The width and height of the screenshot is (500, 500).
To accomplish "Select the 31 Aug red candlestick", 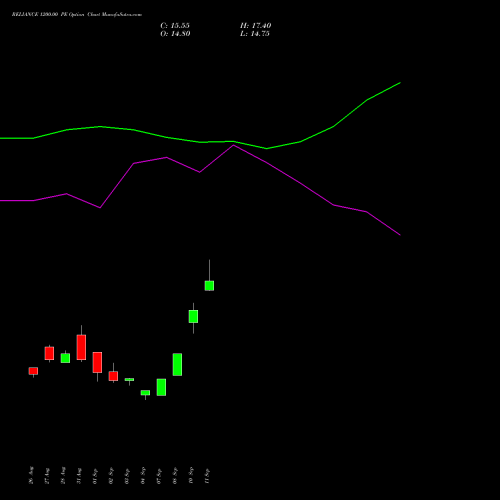I will 81,347.
